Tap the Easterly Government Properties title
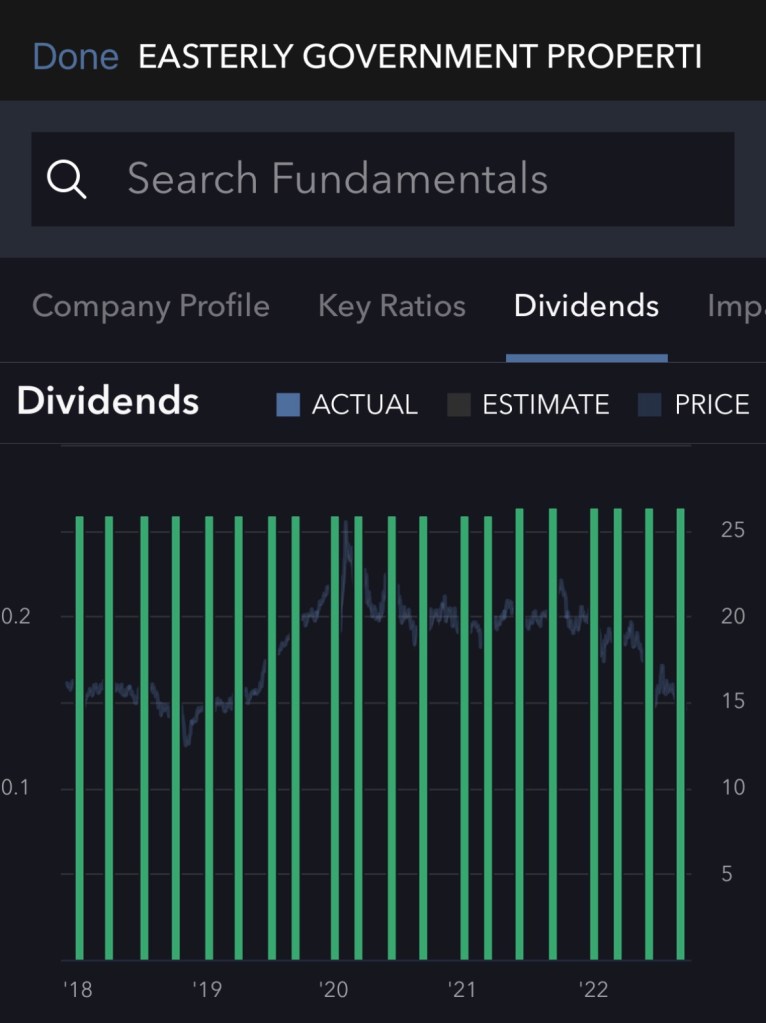Viewport: 766px width, 1023px height. pyautogui.click(x=419, y=57)
